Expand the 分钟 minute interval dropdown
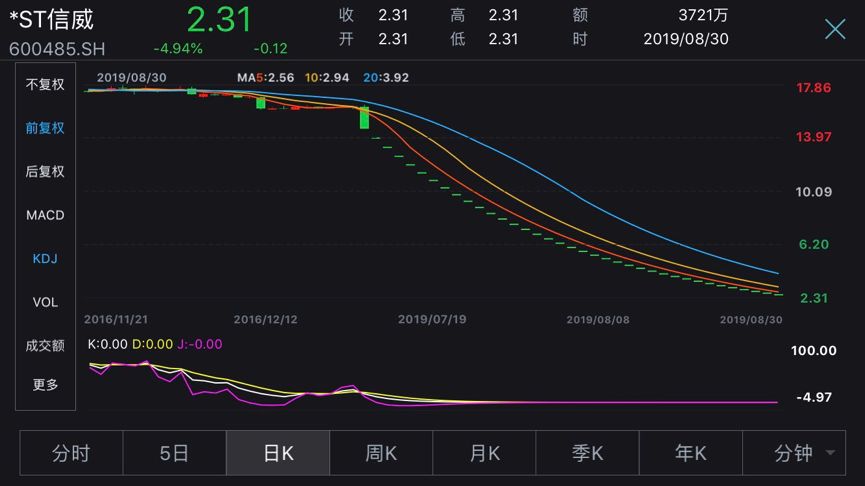The height and width of the screenshot is (486, 865). click(794, 453)
